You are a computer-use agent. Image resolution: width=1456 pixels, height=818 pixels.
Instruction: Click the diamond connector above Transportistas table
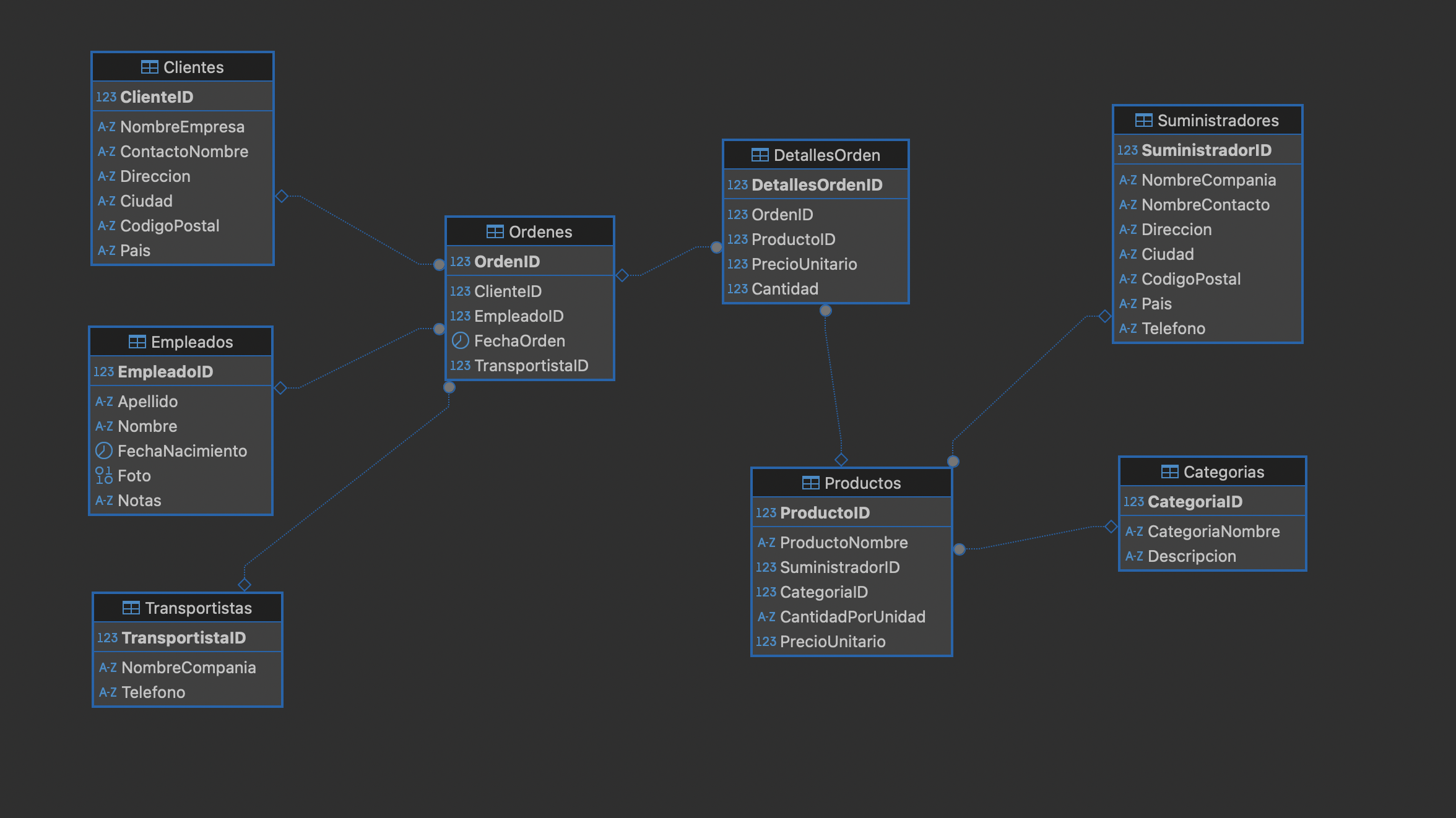coord(245,585)
